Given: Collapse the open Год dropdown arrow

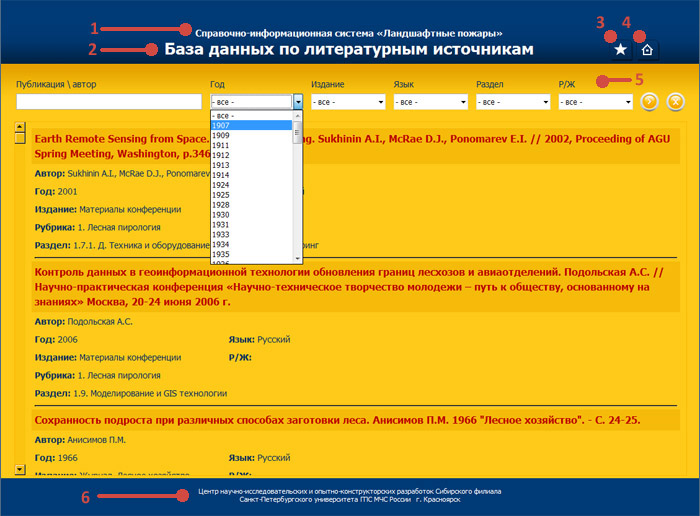Looking at the screenshot, I should [x=298, y=102].
